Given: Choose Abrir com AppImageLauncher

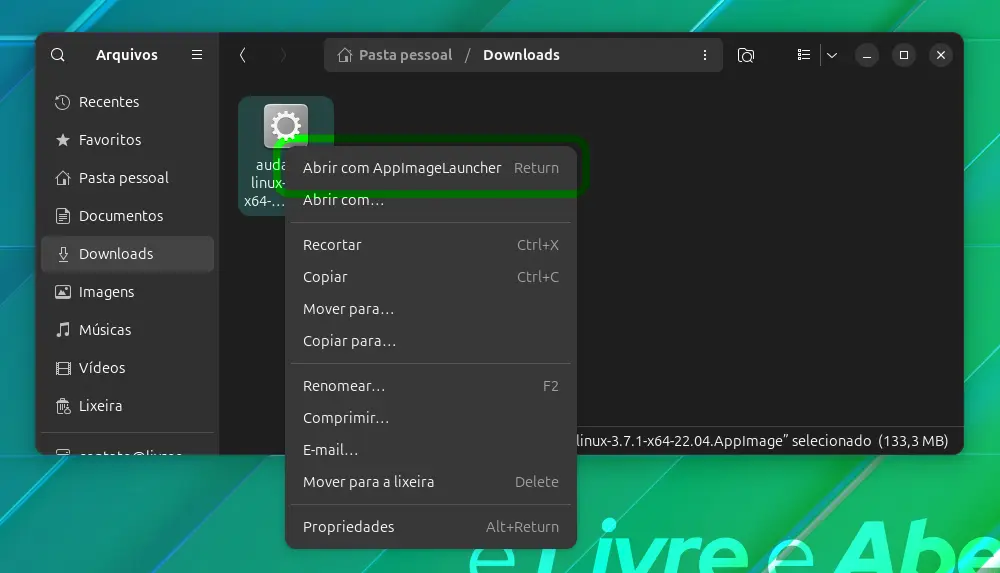Looking at the screenshot, I should tap(430, 168).
